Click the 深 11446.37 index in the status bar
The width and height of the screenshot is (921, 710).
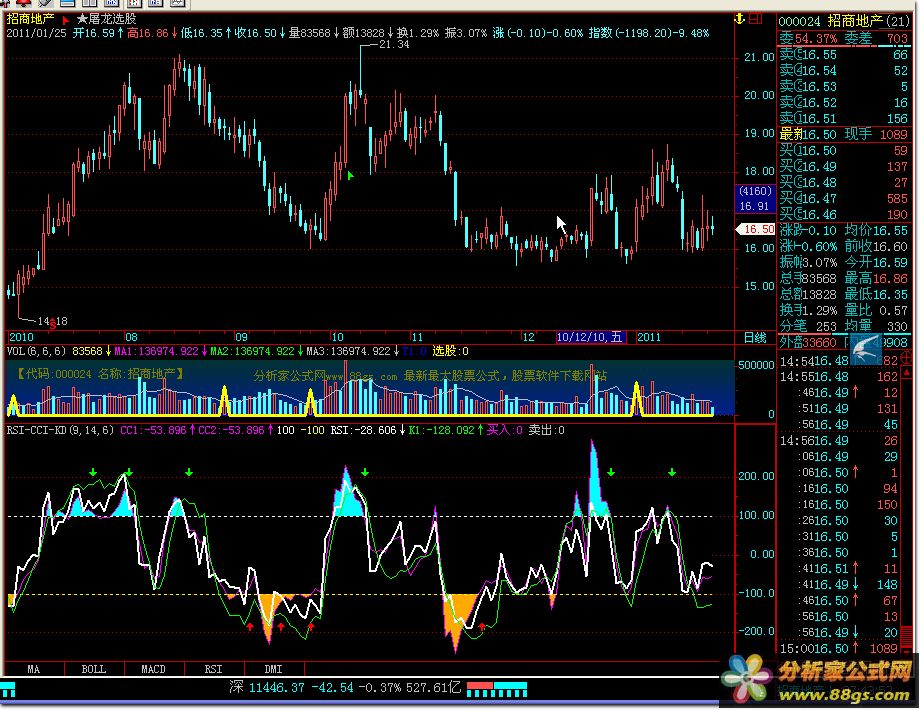click(x=267, y=688)
